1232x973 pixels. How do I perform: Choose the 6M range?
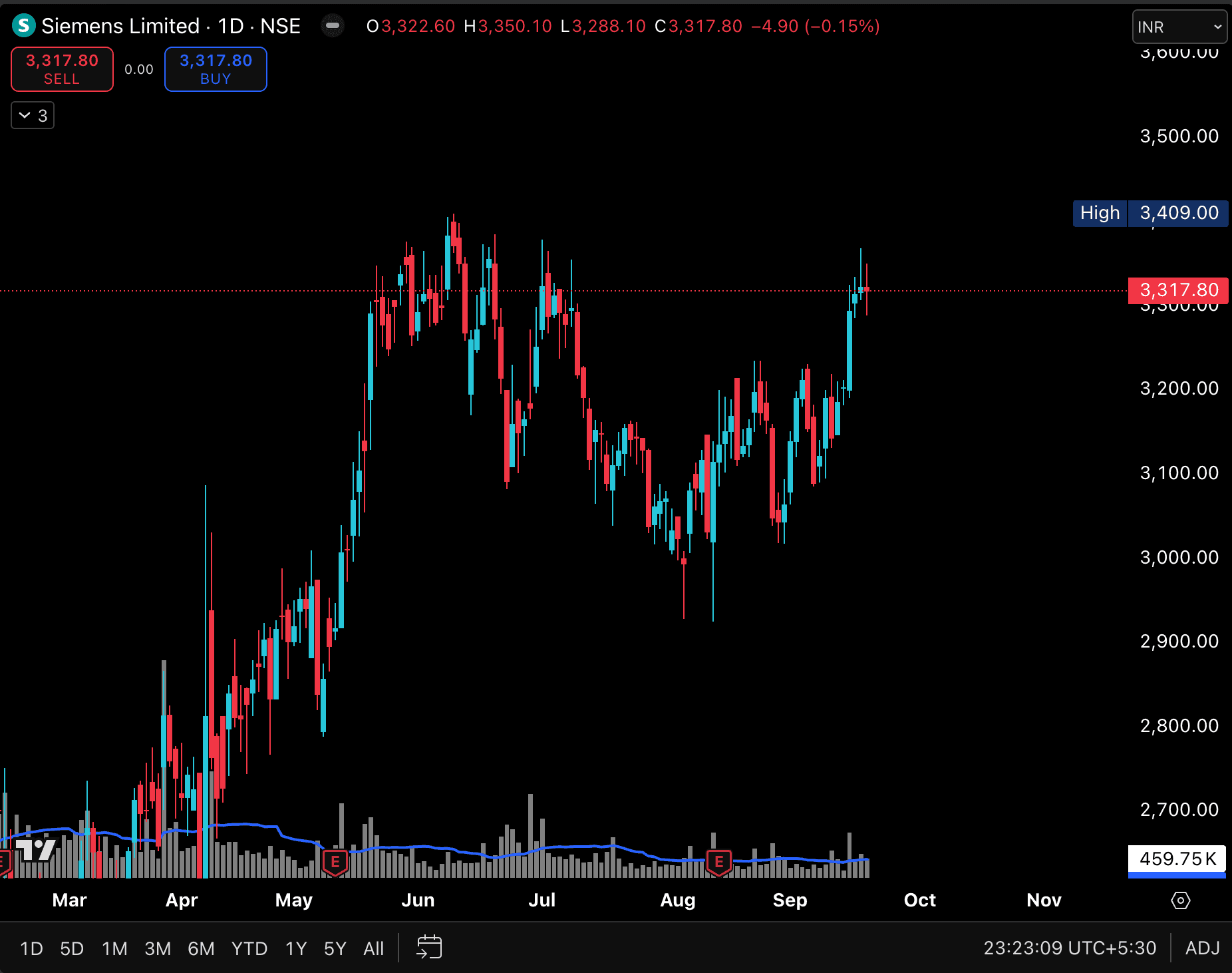(201, 948)
